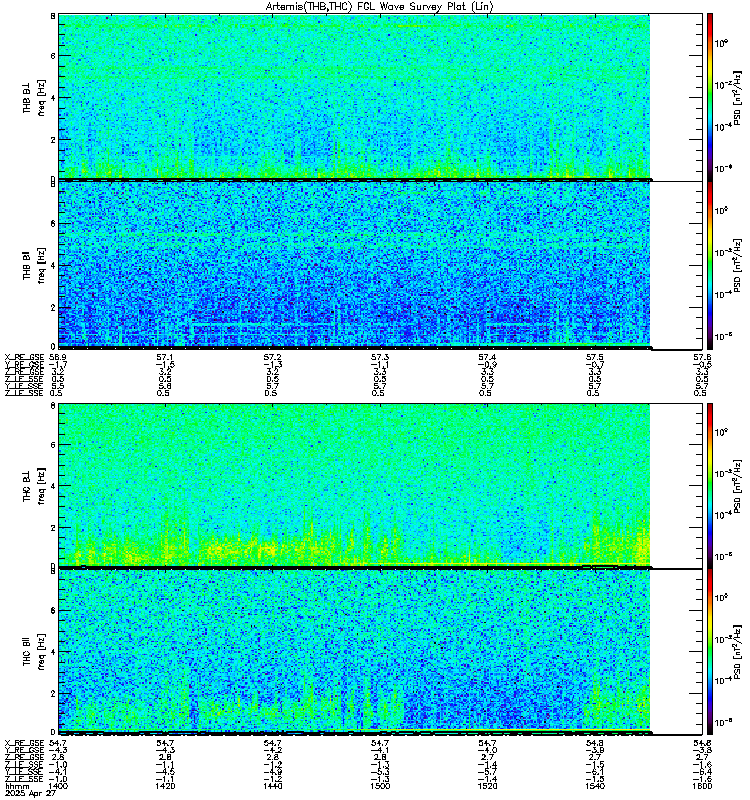Click the THB B⊥ PSD color bar
This screenshot has height=800, width=750.
(710, 97)
